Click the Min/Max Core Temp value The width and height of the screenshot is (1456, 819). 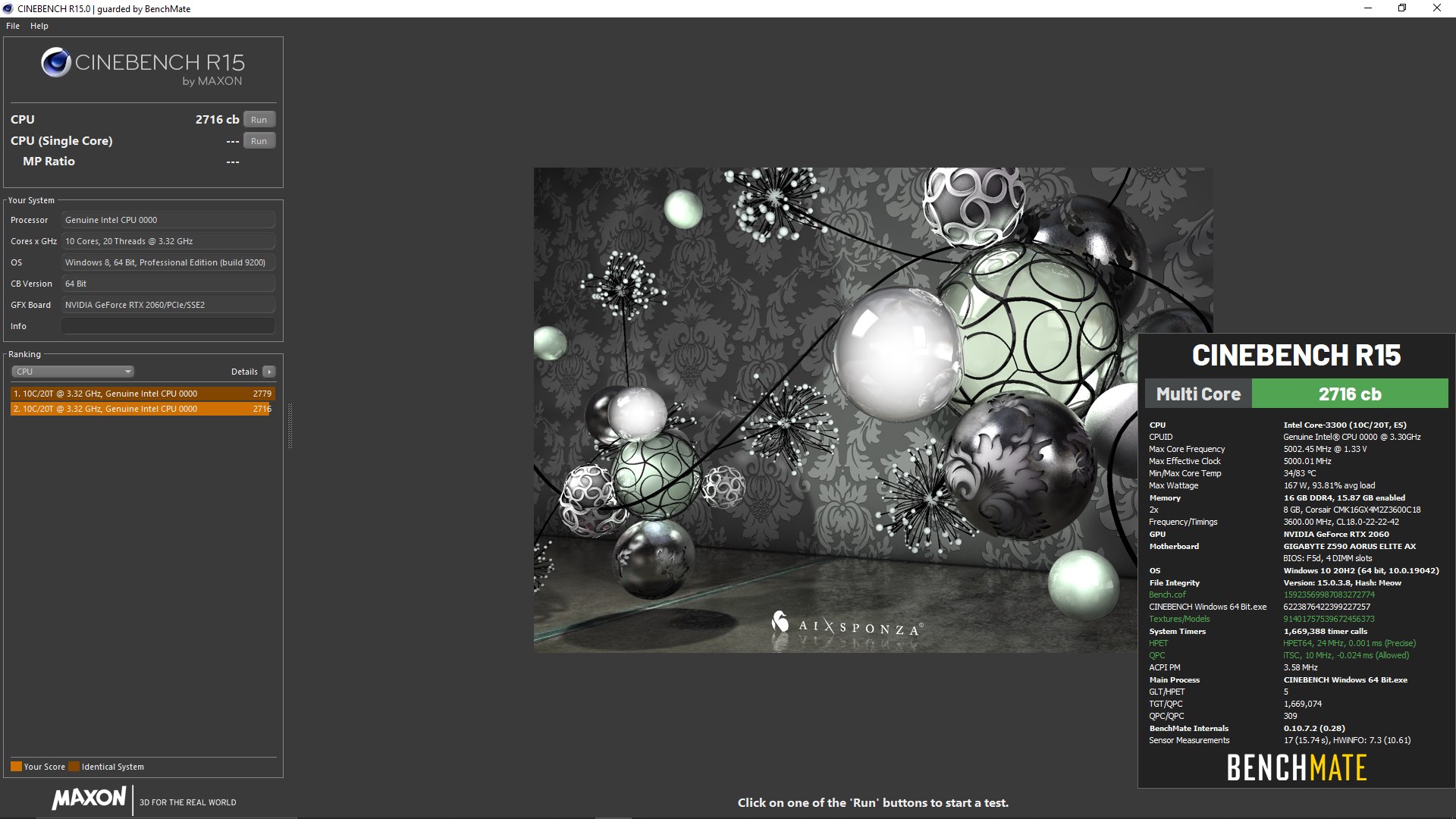point(1300,473)
